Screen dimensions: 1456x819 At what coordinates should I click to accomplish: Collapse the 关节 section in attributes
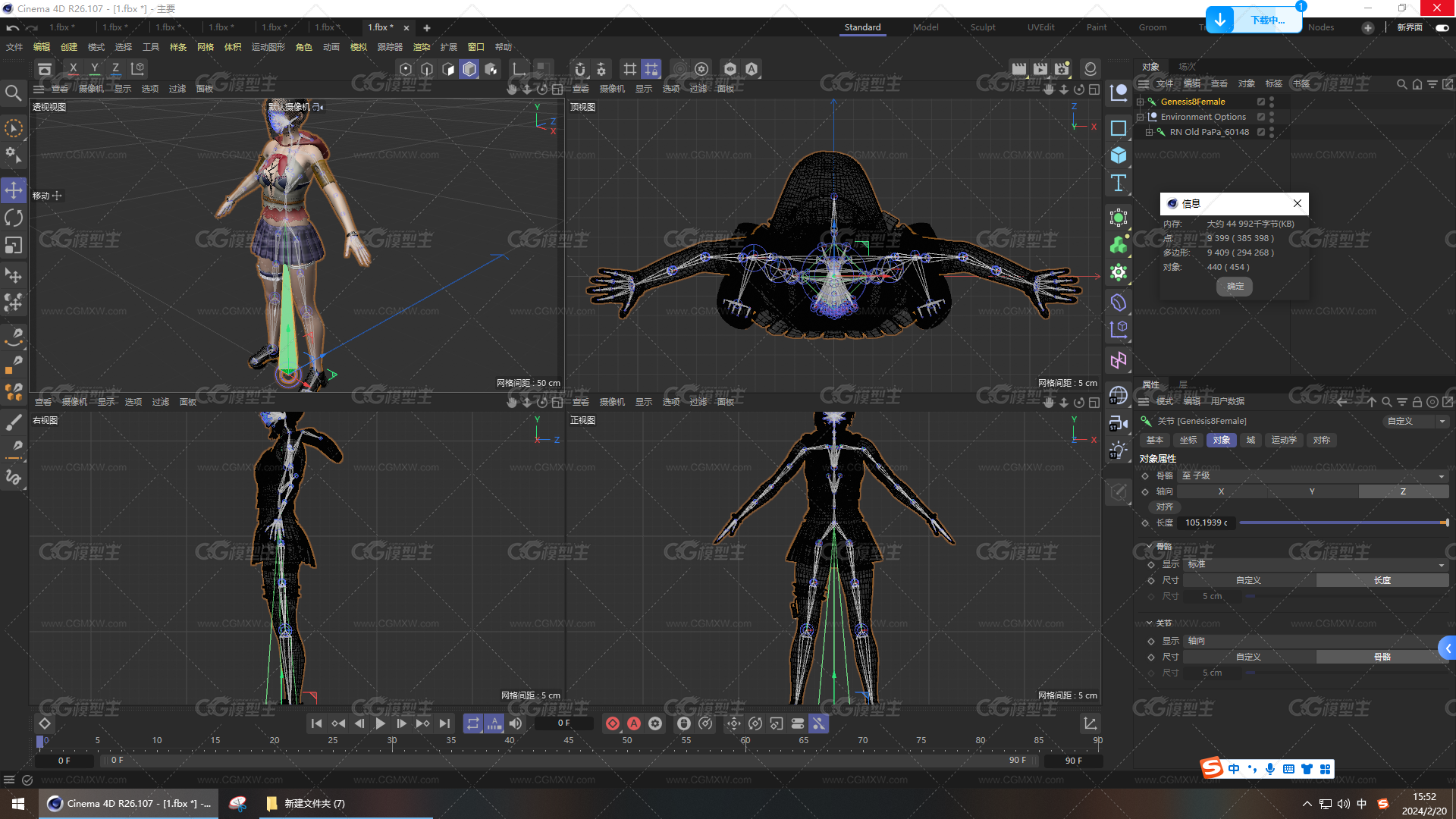pos(1150,623)
